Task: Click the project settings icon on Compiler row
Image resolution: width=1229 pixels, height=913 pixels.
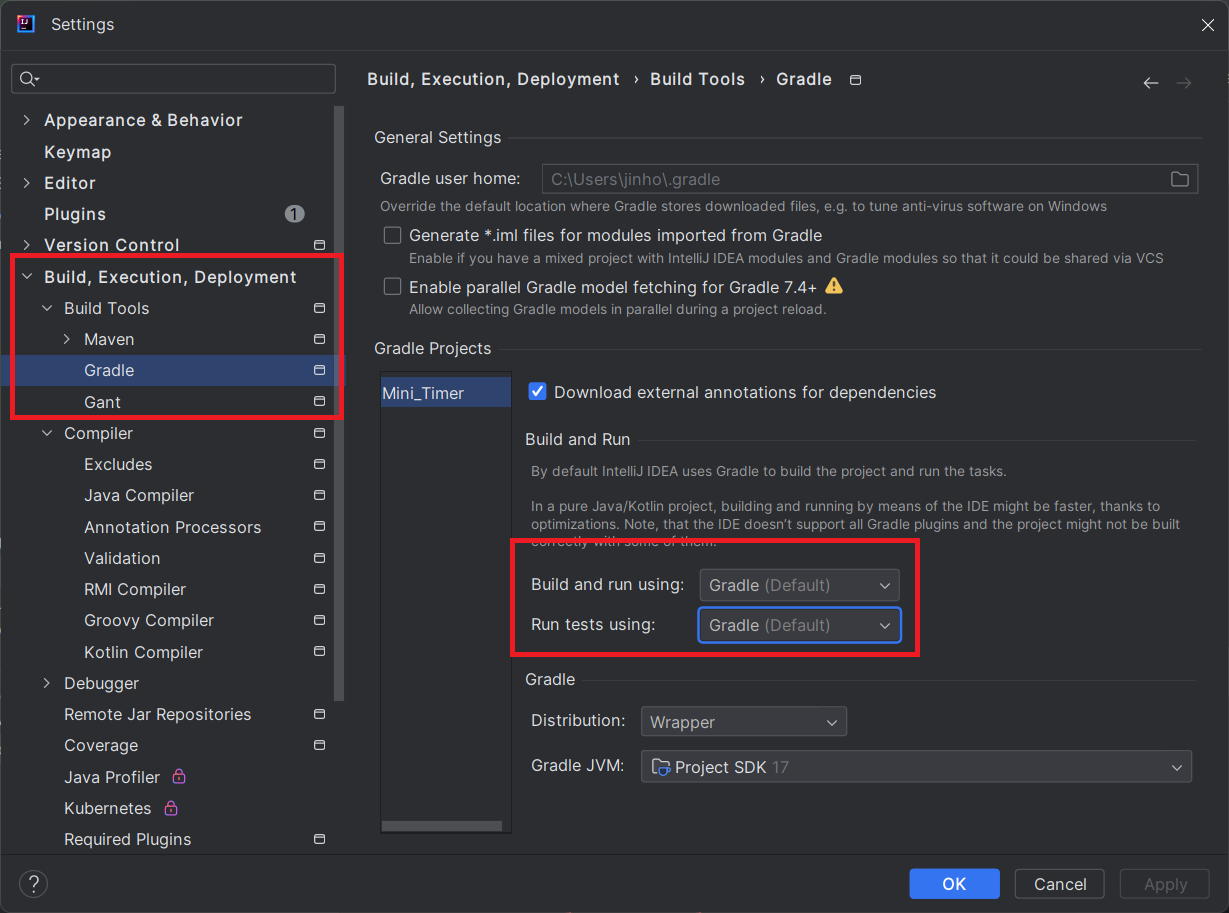Action: click(319, 433)
